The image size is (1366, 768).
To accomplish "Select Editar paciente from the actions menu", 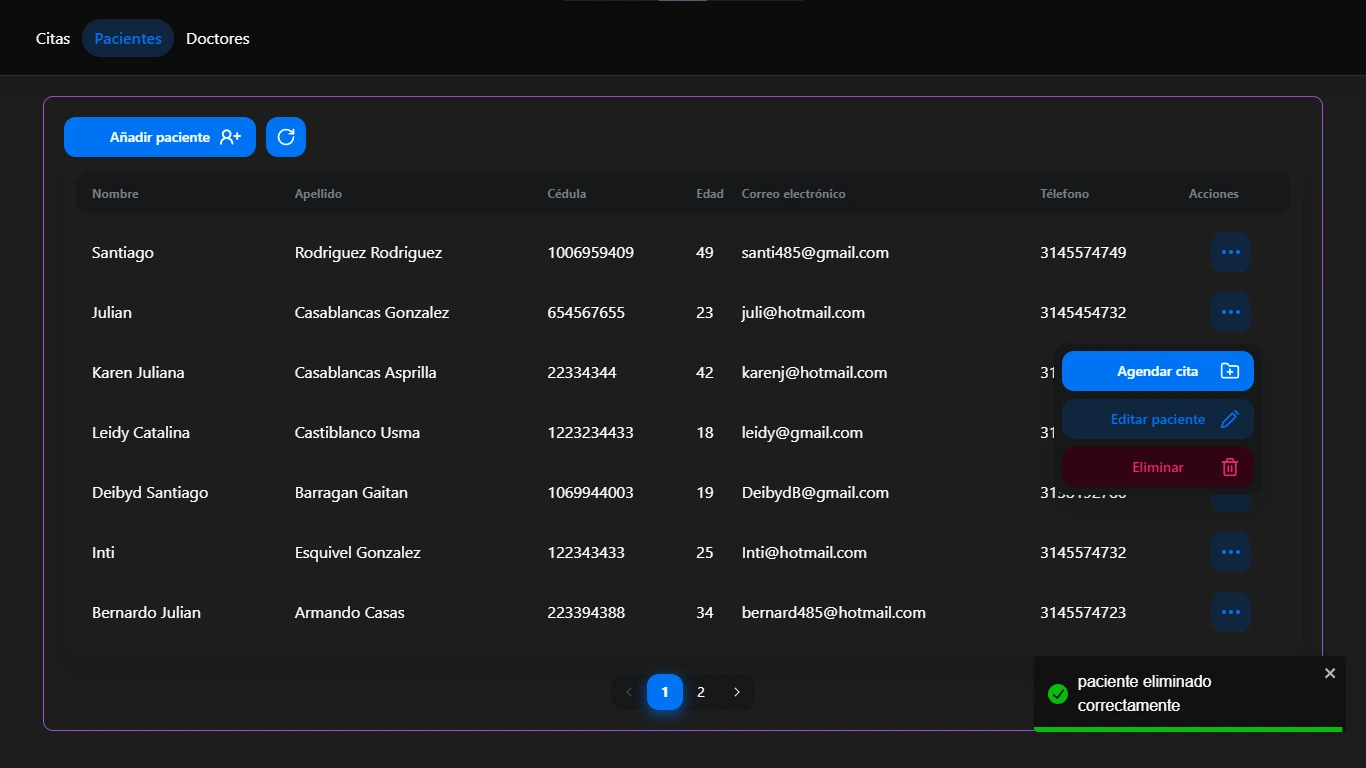I will pyautogui.click(x=1158, y=419).
